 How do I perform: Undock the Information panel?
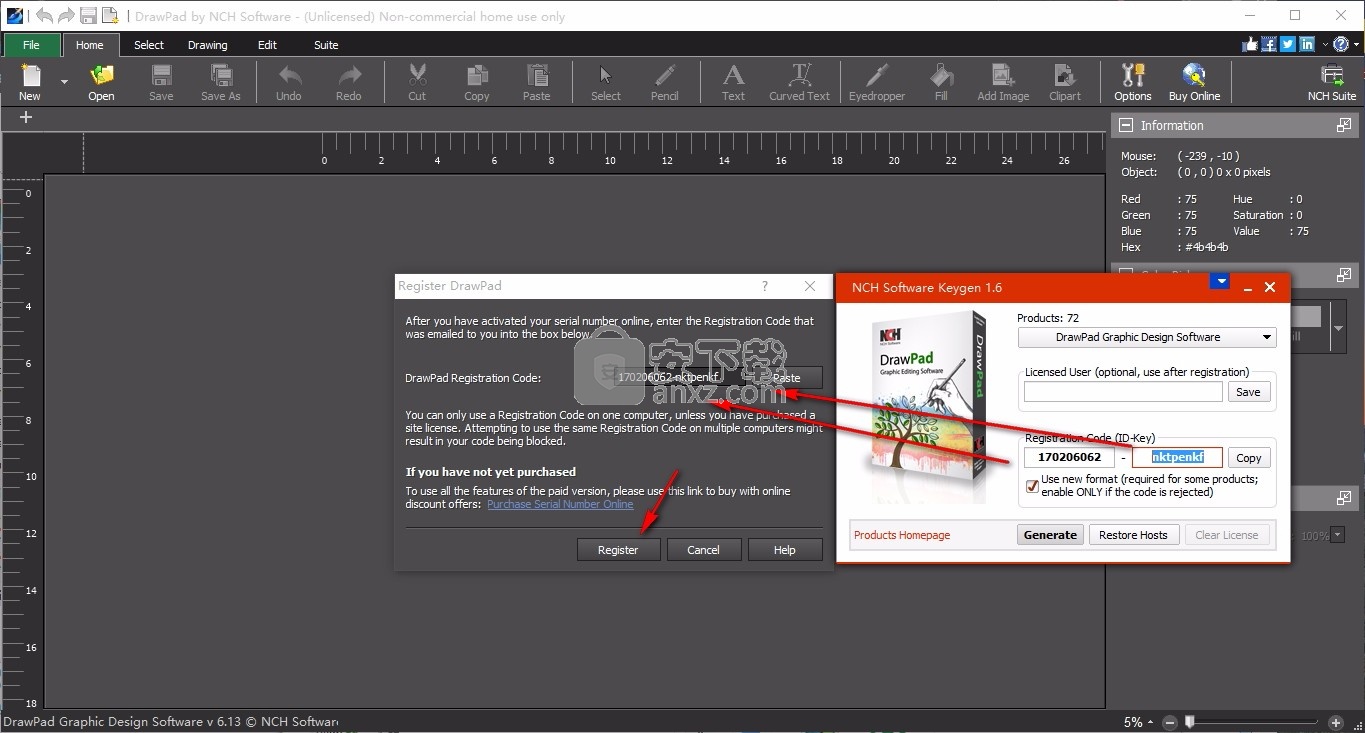click(1344, 126)
